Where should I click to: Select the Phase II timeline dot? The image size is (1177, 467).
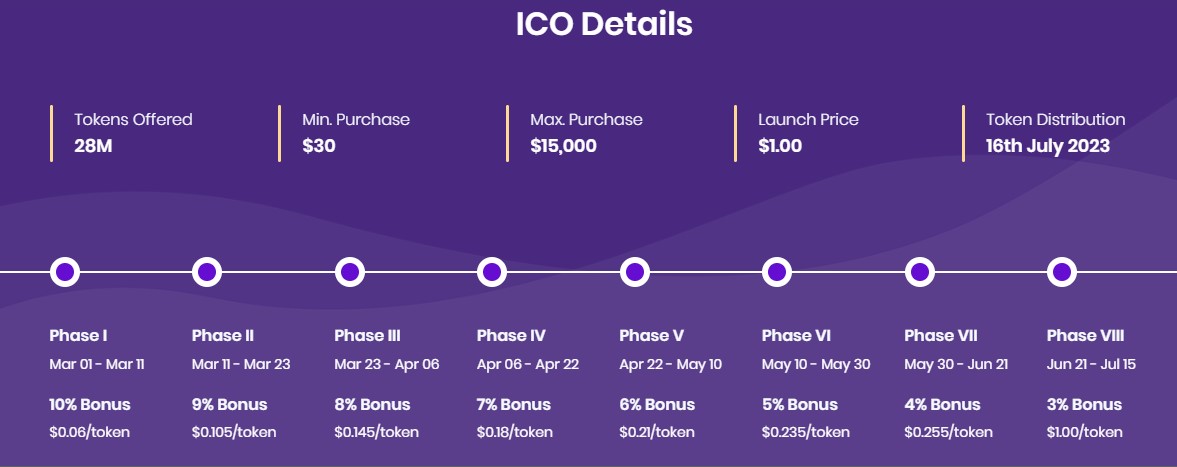[207, 272]
